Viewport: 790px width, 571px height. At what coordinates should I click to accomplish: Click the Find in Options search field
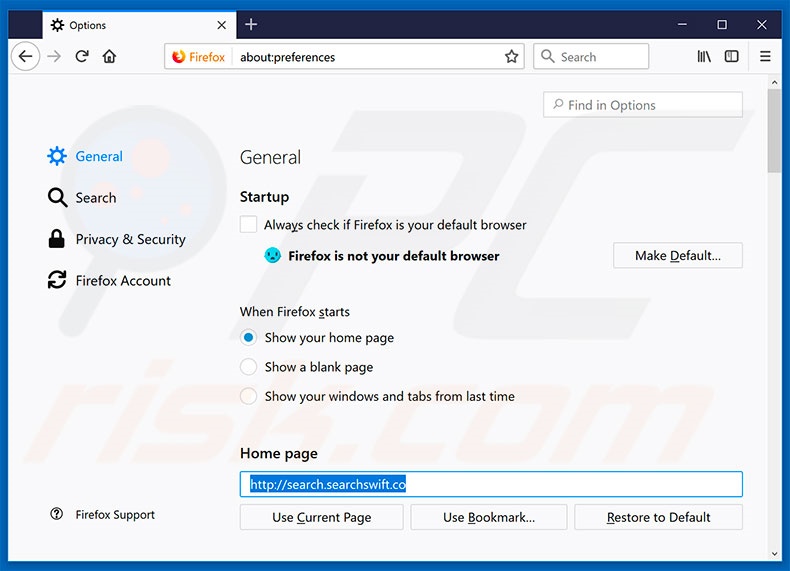coord(643,105)
